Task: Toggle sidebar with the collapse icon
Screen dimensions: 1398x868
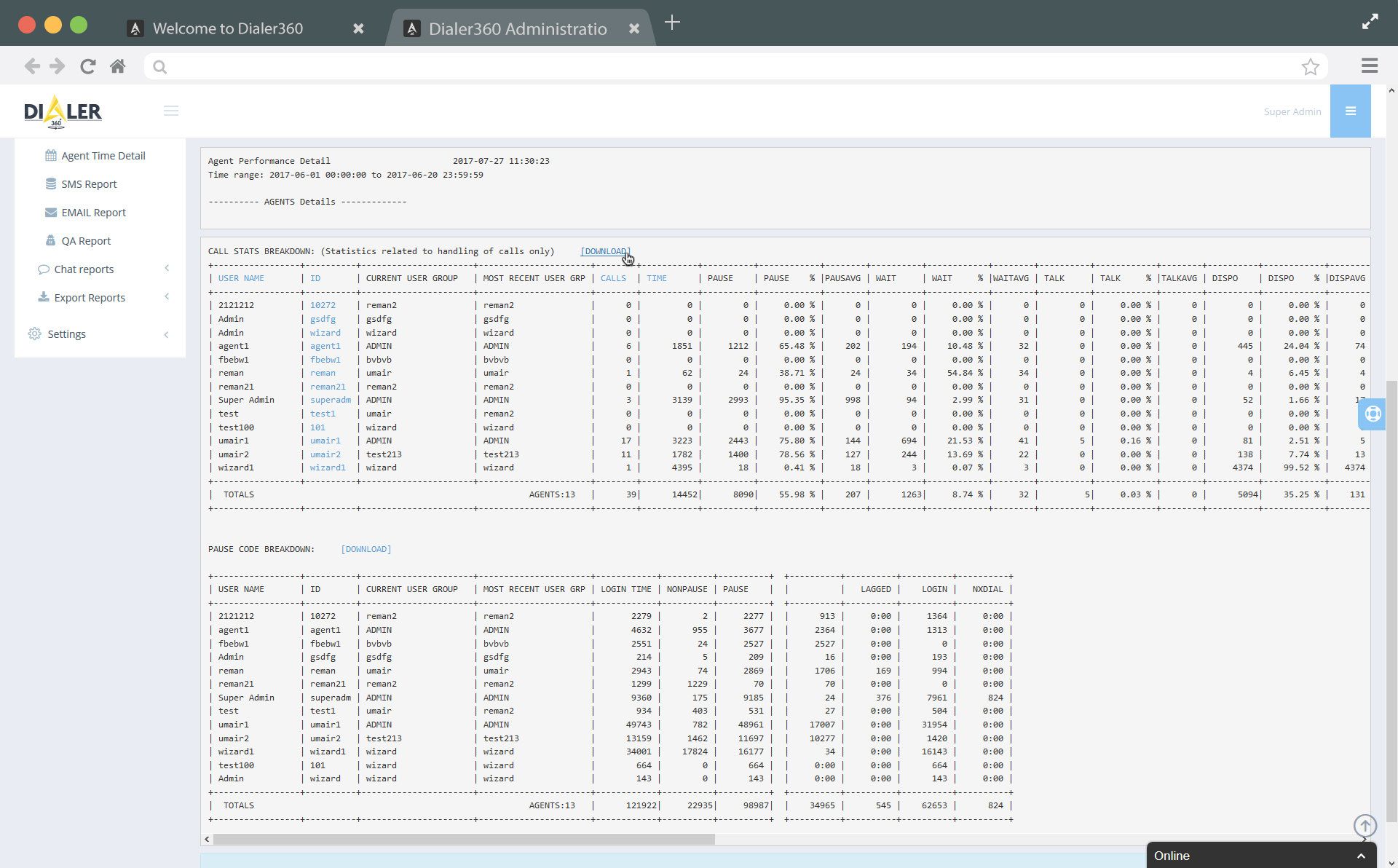Action: point(171,111)
